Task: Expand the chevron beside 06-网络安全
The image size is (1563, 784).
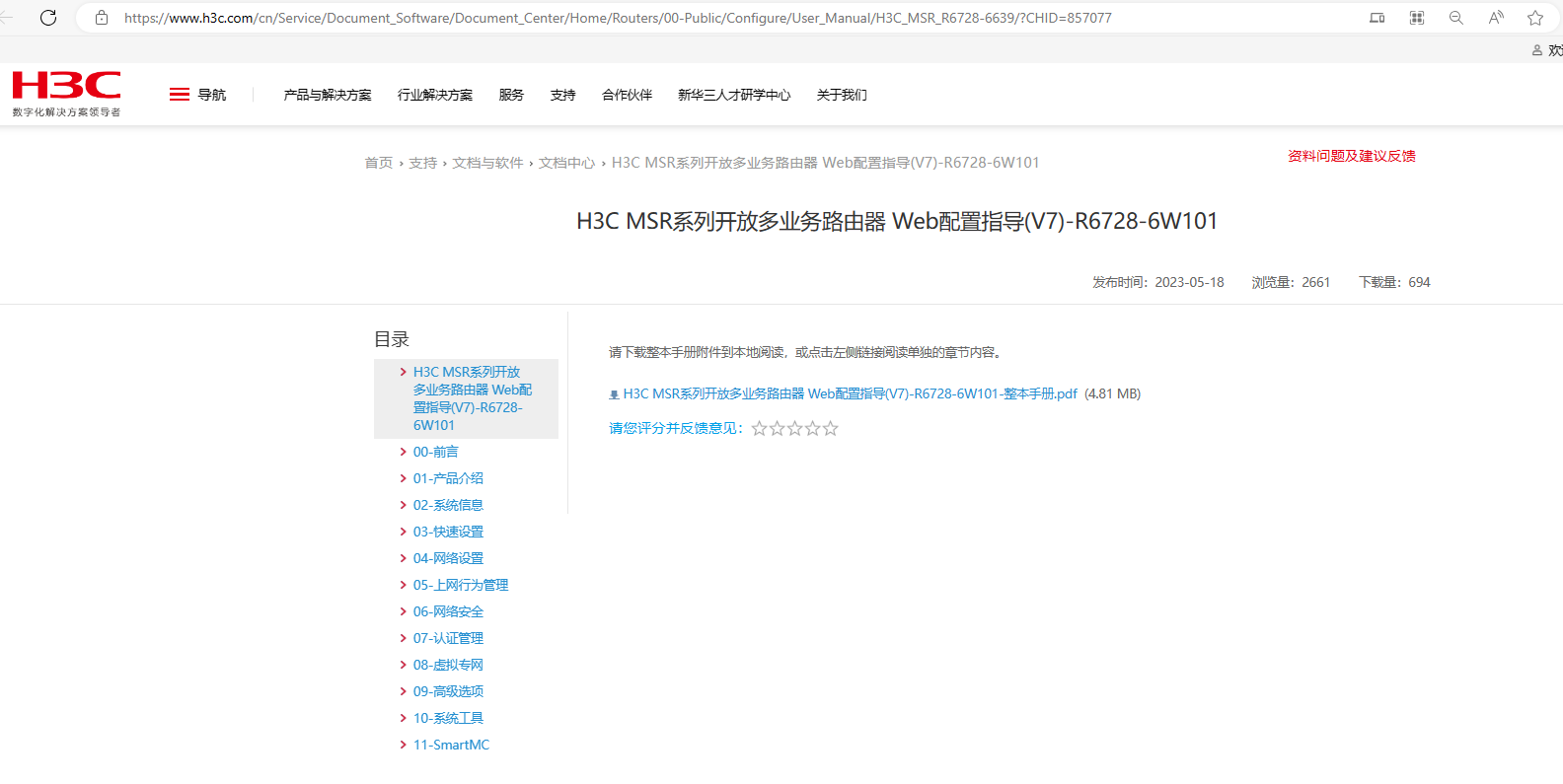Action: pos(403,611)
